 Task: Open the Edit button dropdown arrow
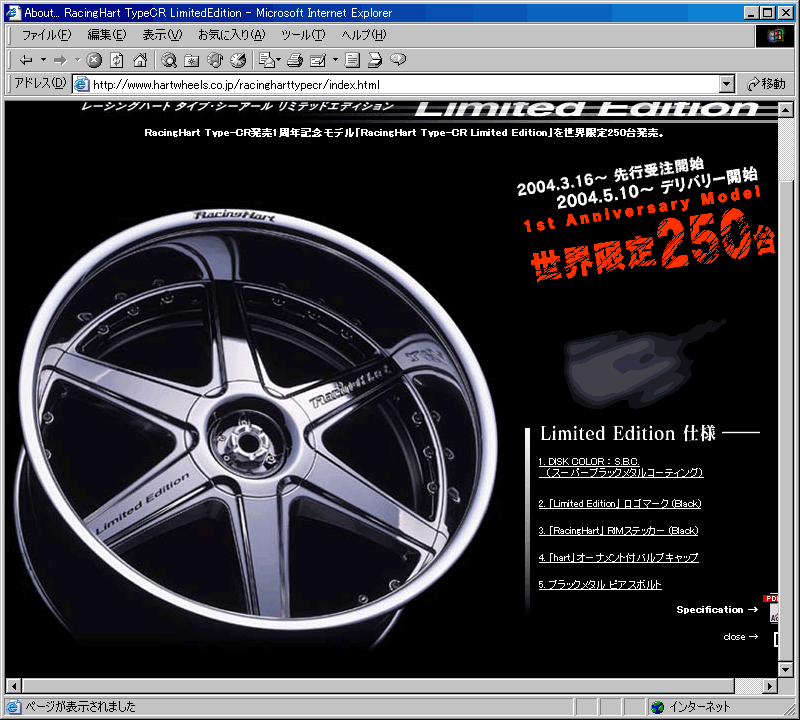335,60
